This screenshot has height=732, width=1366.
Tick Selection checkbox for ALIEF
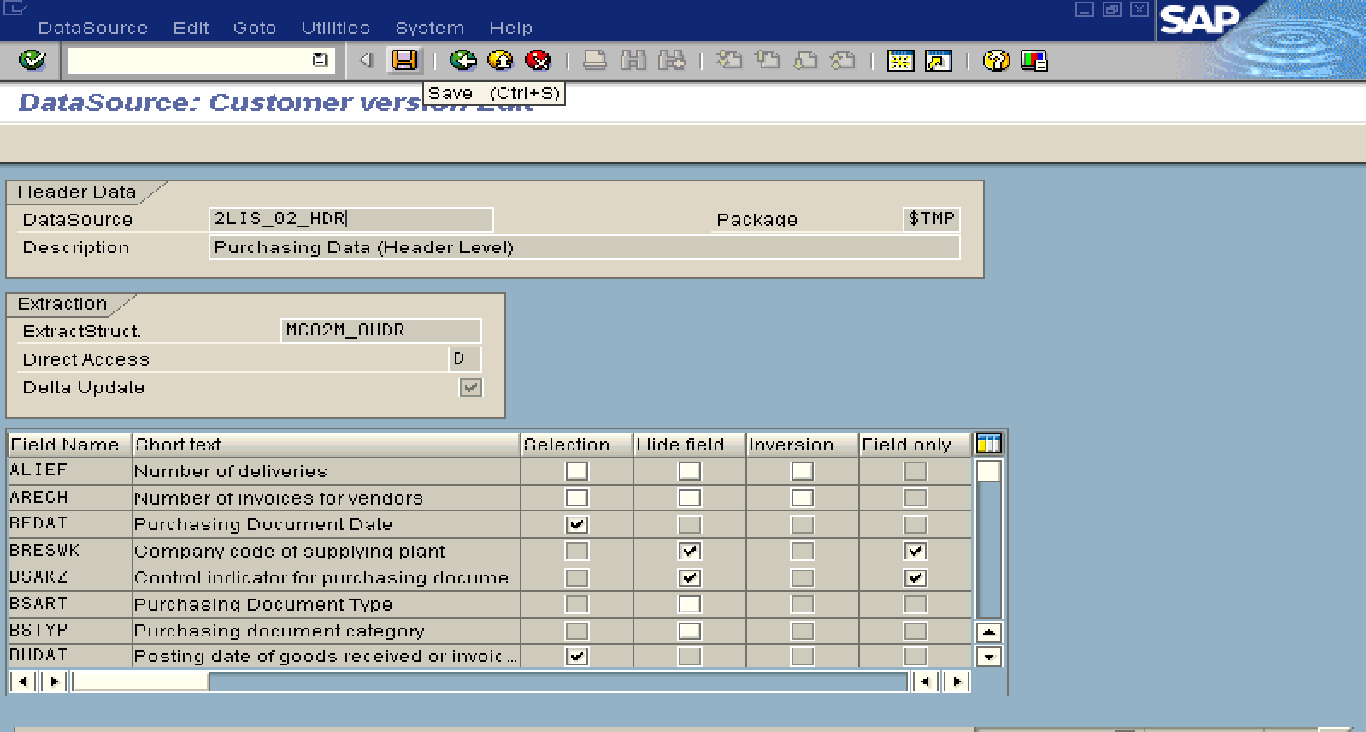point(577,471)
